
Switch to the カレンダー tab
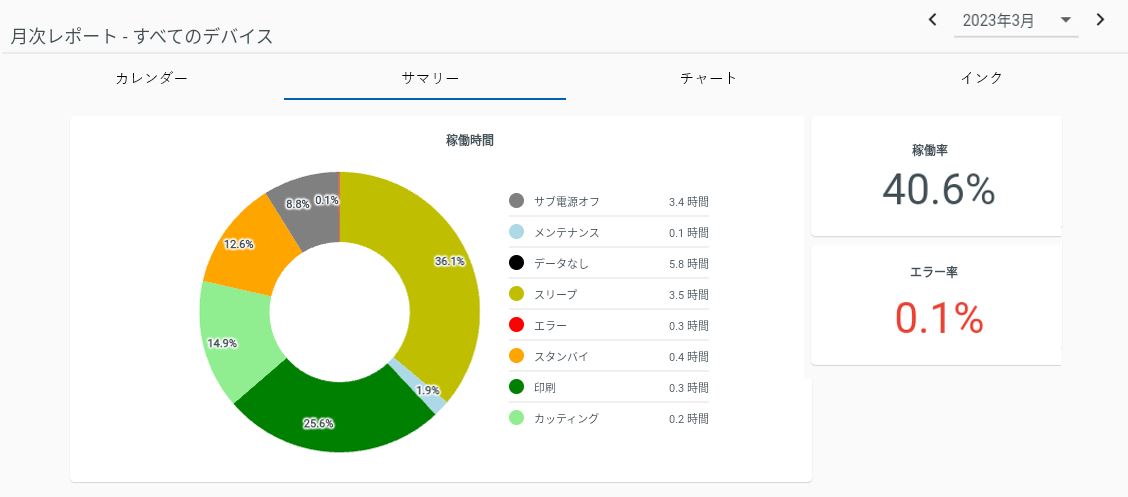coord(151,78)
